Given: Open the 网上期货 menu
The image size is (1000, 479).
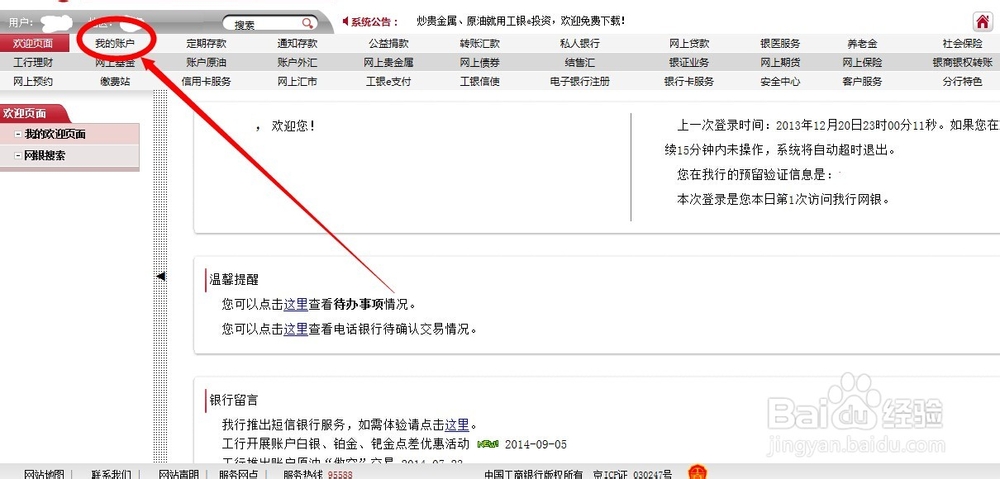Looking at the screenshot, I should click(x=780, y=63).
